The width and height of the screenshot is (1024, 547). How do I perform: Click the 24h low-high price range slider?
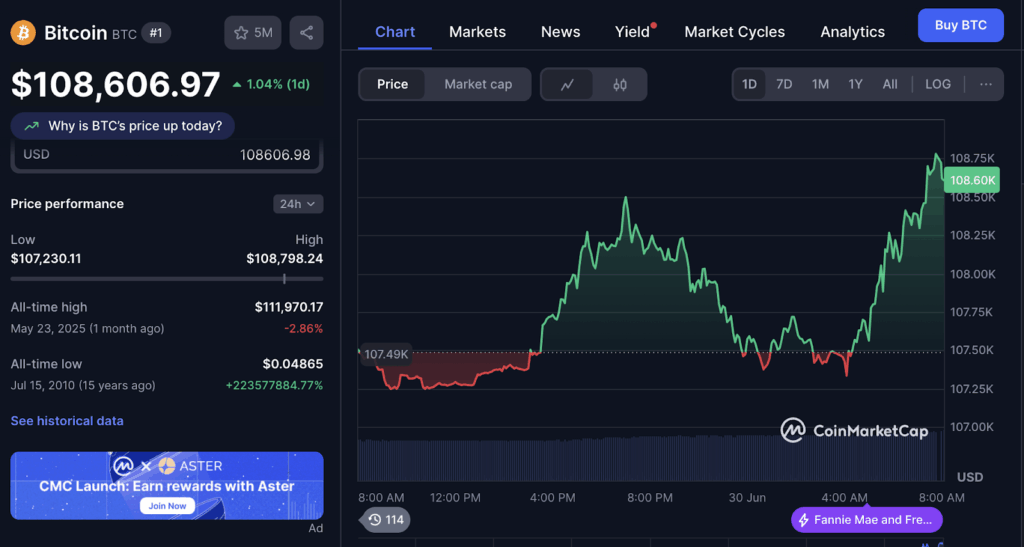(x=167, y=279)
